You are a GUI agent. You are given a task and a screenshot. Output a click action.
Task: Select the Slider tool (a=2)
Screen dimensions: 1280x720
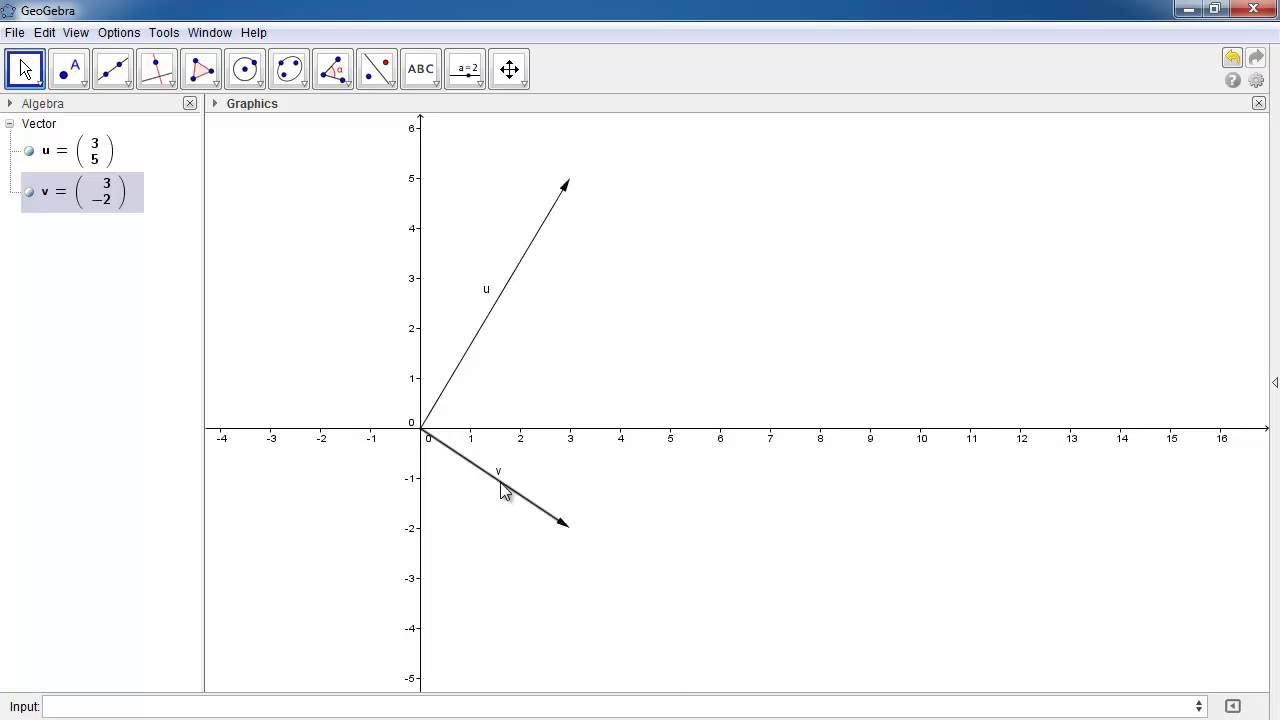465,68
